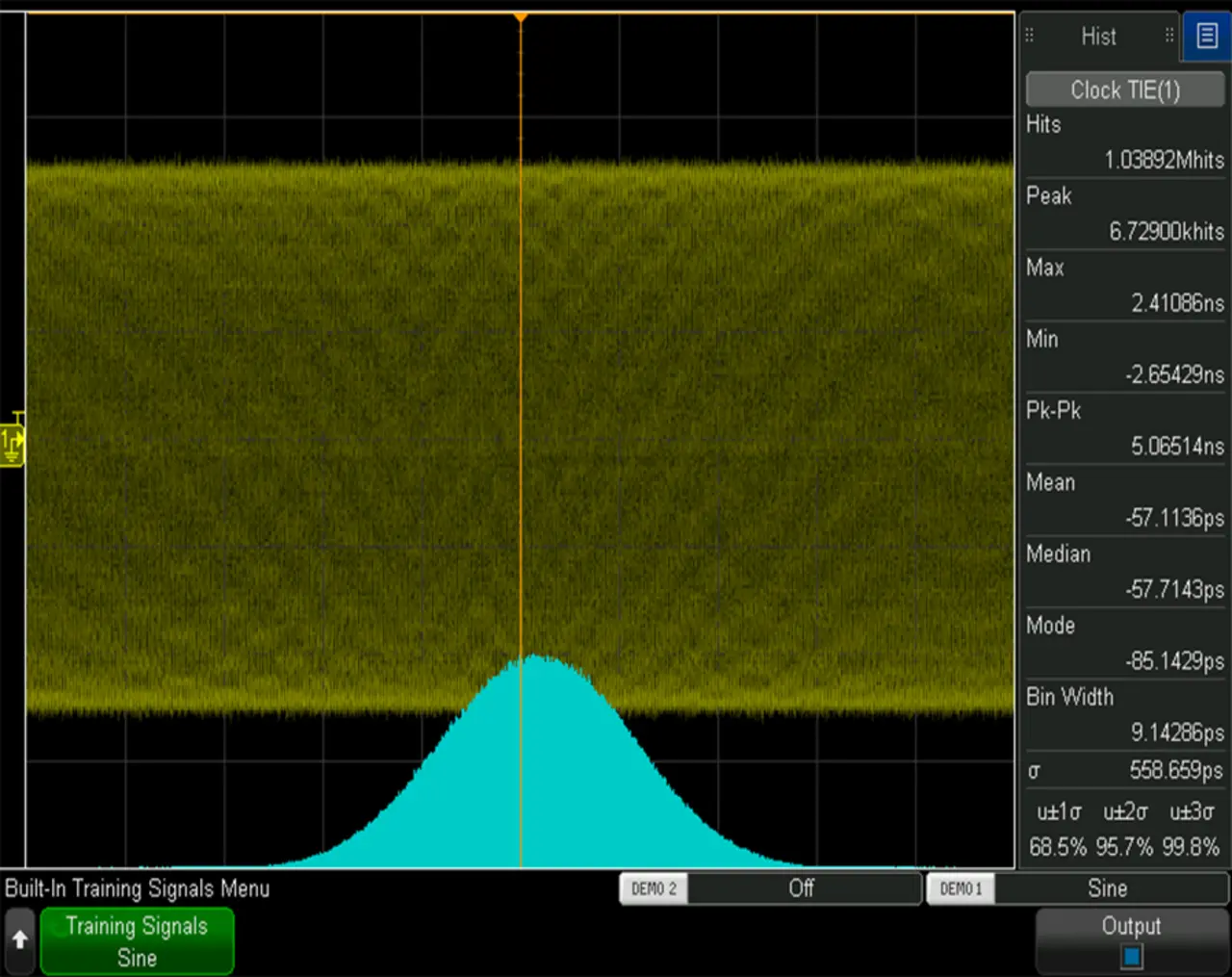This screenshot has width=1232, height=977.
Task: Select the channel 1 ground level marker
Action: click(x=12, y=444)
